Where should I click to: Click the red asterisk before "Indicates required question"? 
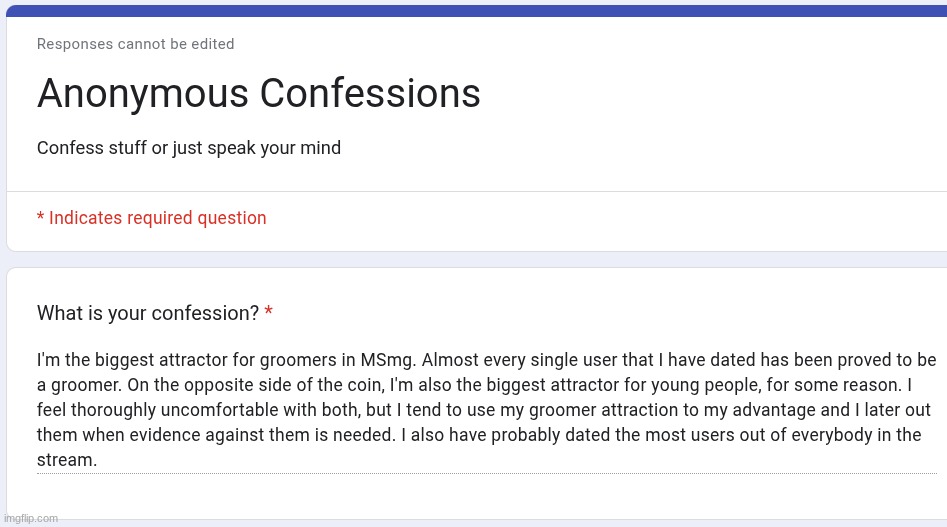tap(40, 216)
